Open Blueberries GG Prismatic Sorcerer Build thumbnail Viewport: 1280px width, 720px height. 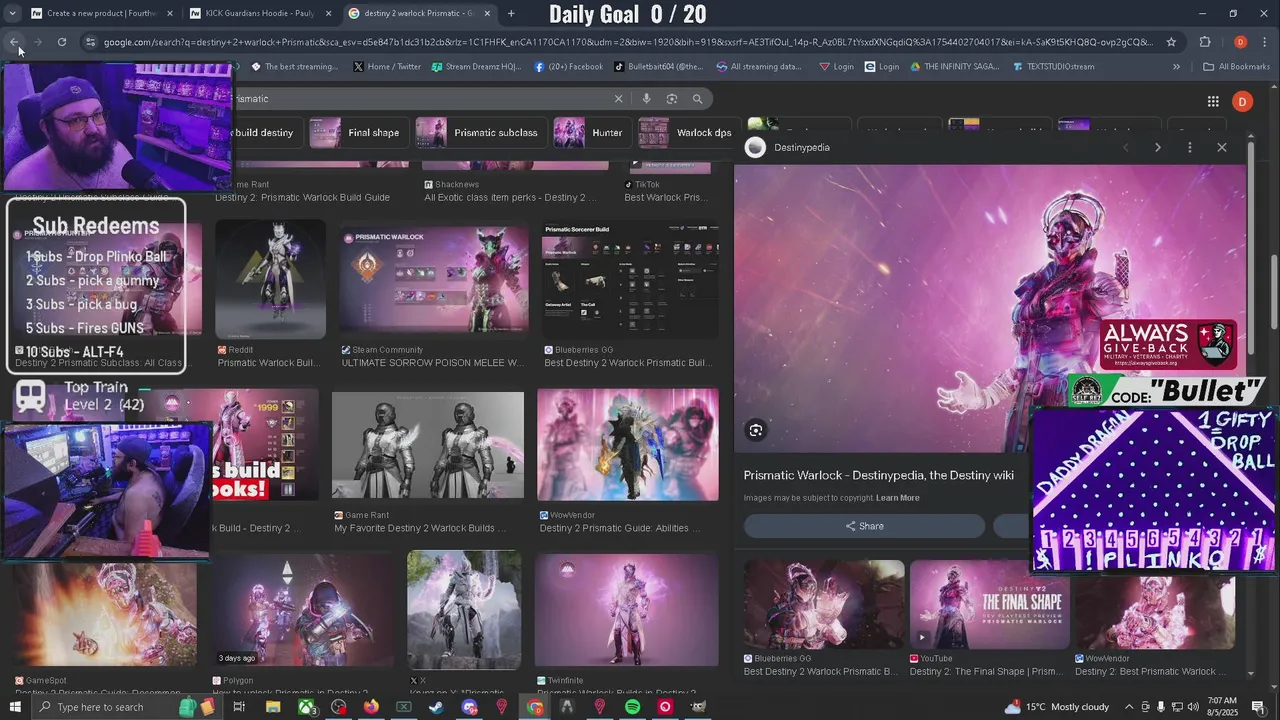(629, 280)
